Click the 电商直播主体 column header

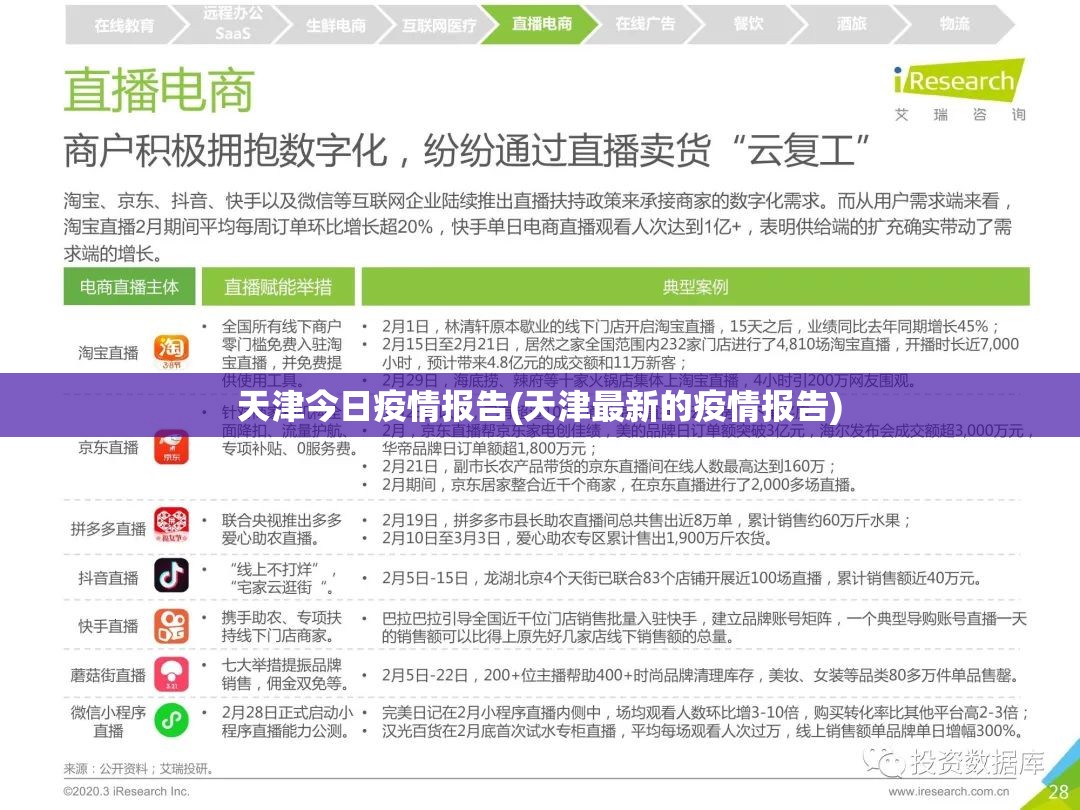coord(129,287)
